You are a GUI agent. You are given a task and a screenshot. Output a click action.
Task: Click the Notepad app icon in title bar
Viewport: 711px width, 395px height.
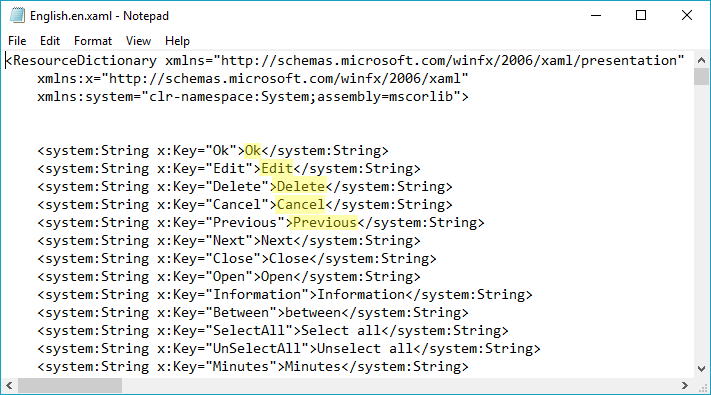17,15
